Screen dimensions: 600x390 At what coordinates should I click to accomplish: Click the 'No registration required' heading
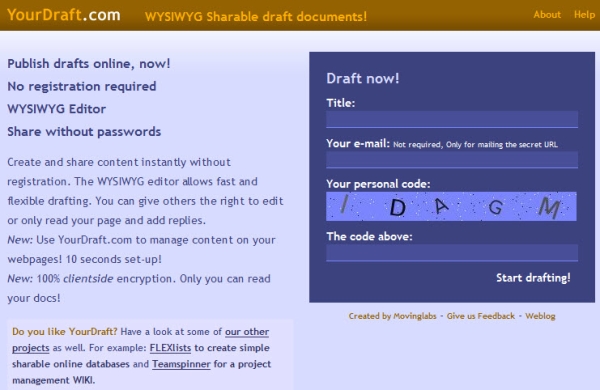[82, 86]
